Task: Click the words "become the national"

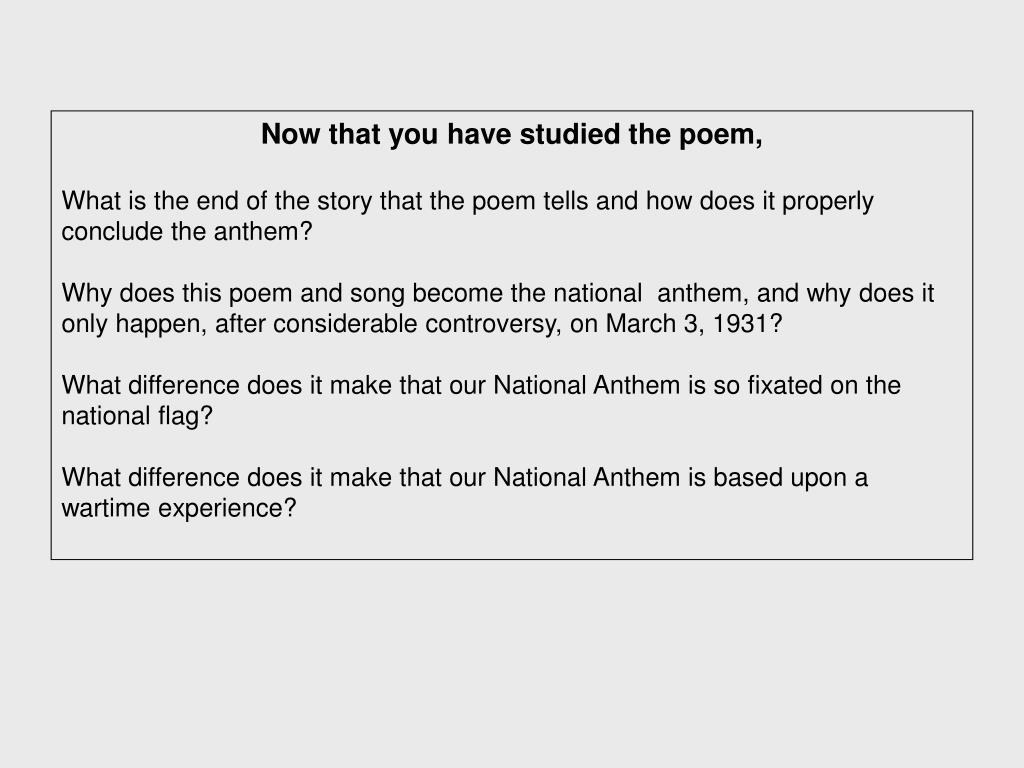Action: pyautogui.click(x=527, y=293)
